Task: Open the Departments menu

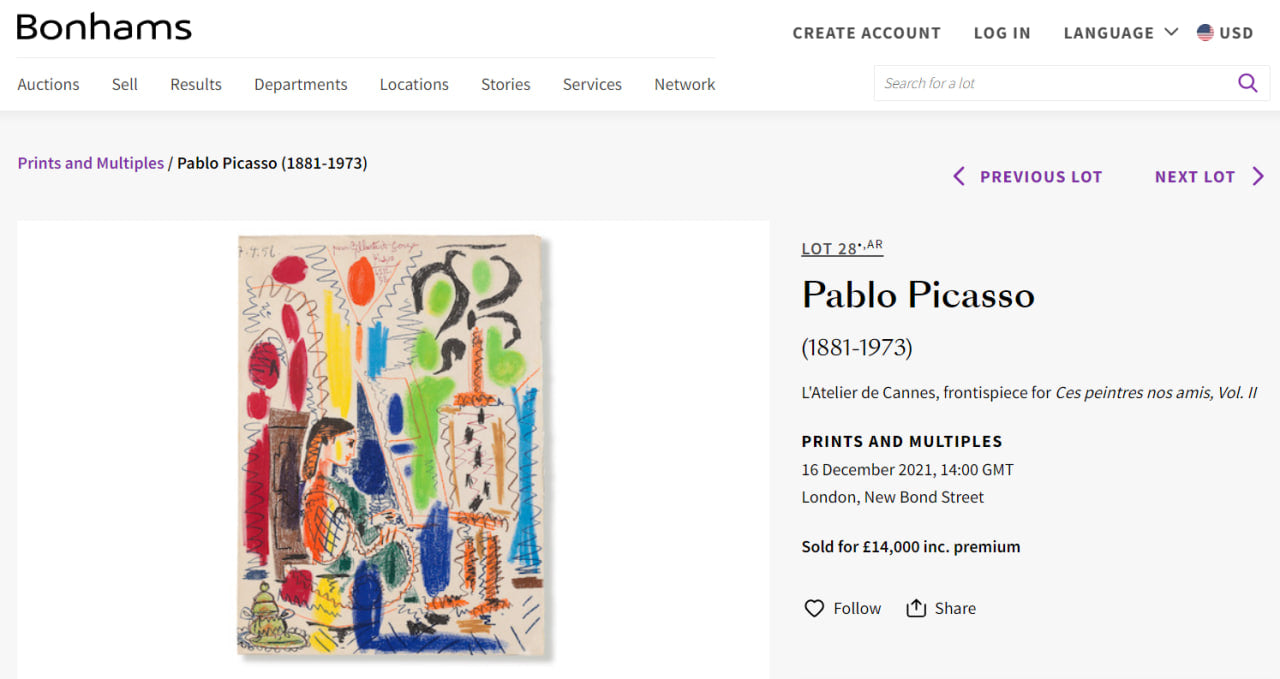Action: [300, 84]
